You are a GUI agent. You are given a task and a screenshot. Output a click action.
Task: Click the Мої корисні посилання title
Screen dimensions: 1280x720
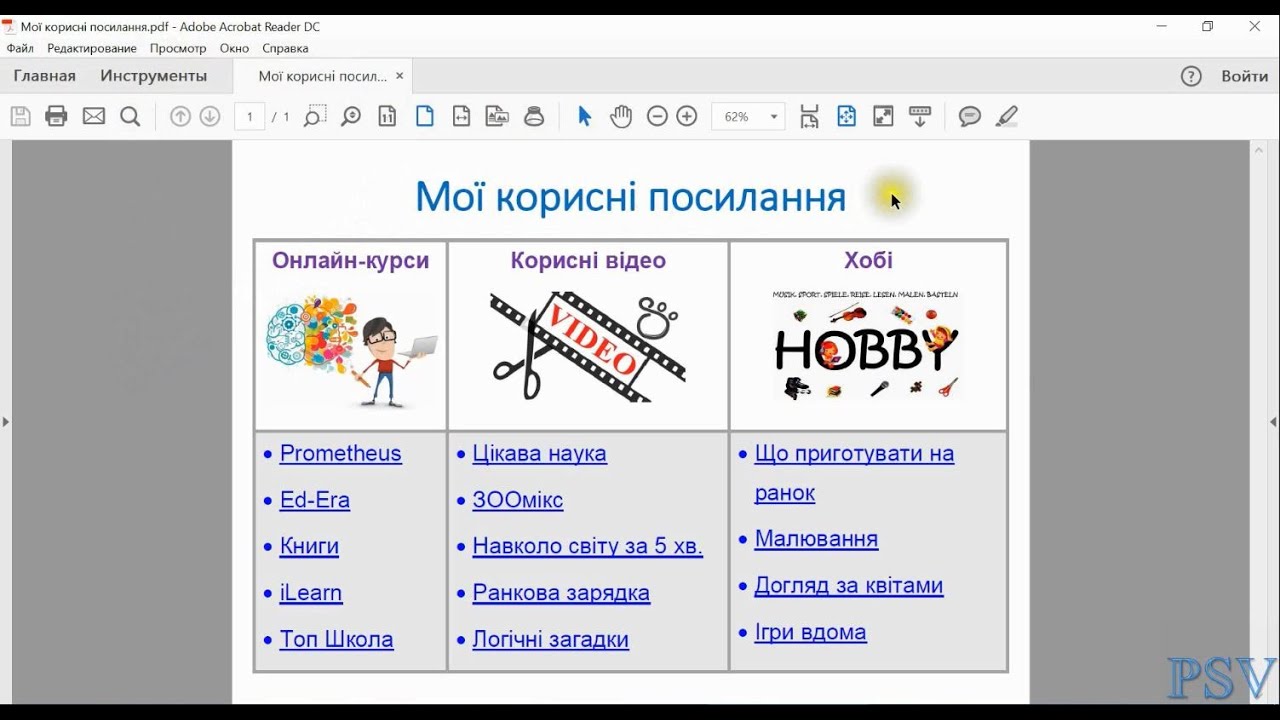tap(630, 197)
